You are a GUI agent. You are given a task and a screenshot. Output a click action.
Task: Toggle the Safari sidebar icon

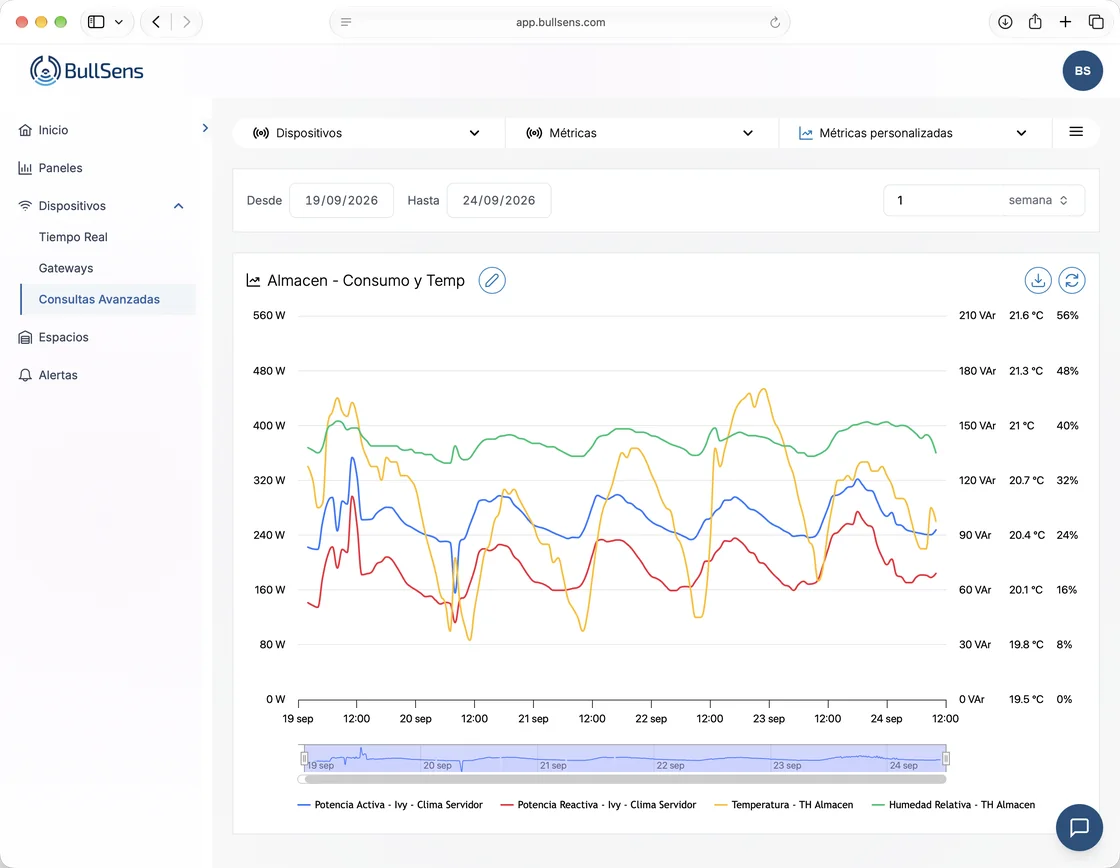tap(96, 22)
